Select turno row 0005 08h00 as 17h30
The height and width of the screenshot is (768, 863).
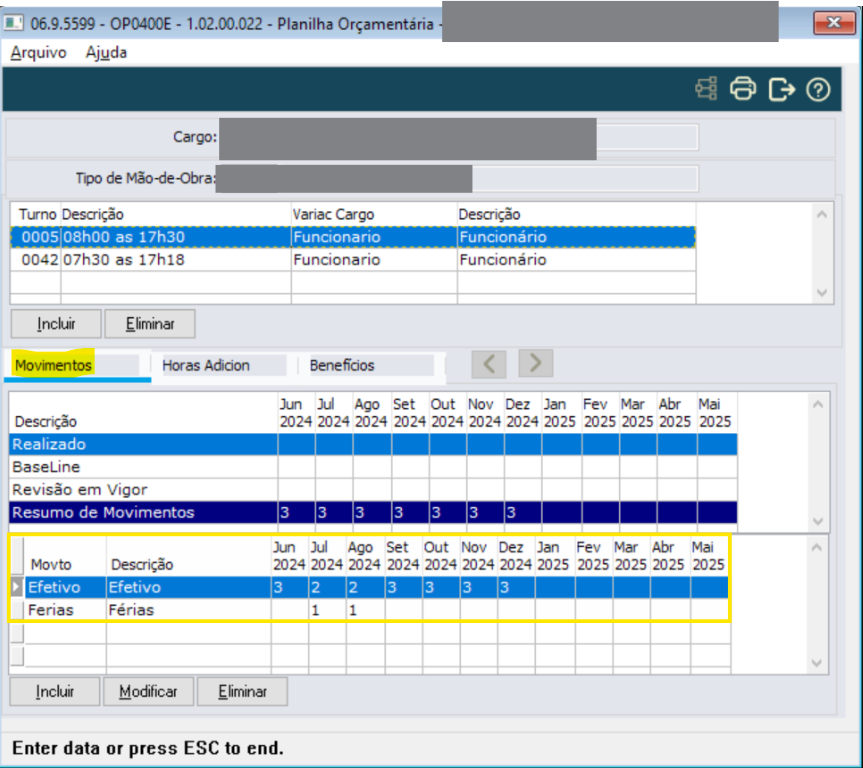(353, 237)
